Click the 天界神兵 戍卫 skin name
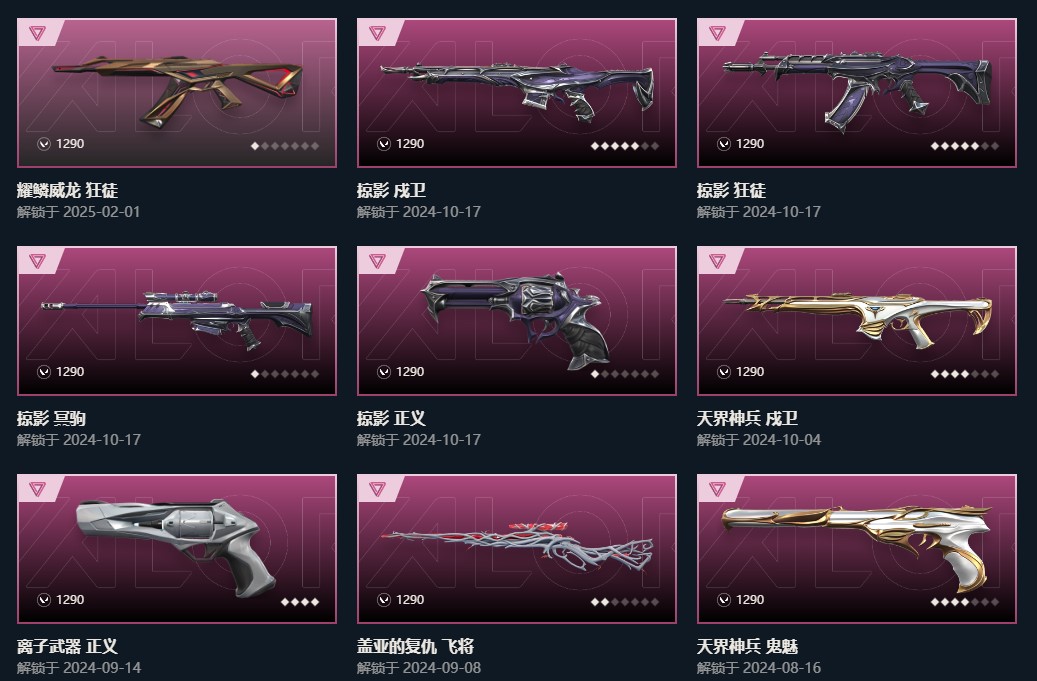Screen dimensions: 1037x681 pyautogui.click(x=747, y=419)
